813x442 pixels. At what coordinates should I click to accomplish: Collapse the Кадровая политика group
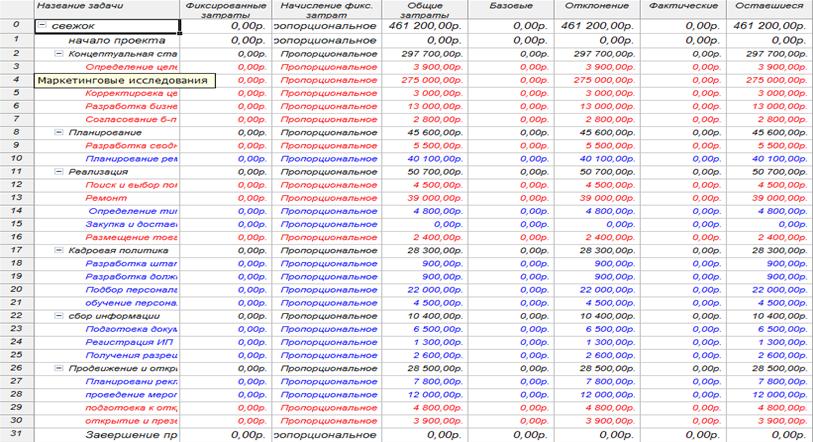coord(58,249)
